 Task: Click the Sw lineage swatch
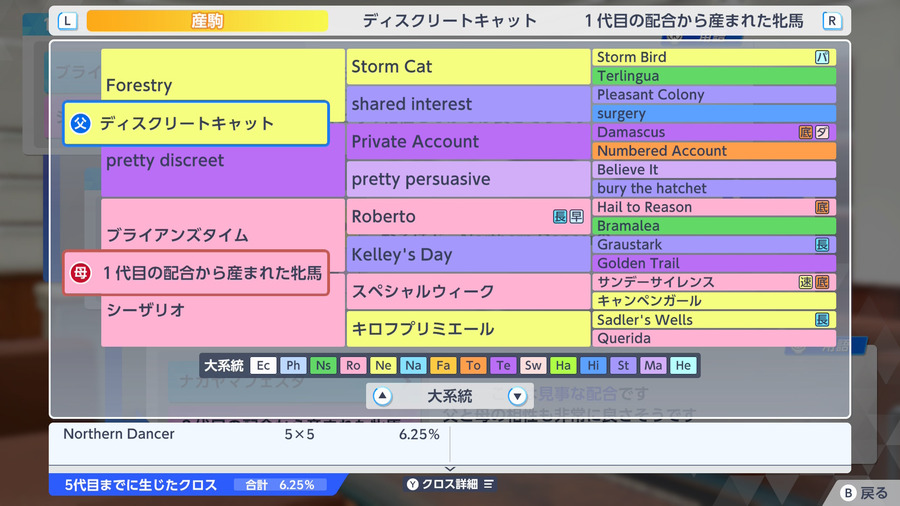coord(533,365)
